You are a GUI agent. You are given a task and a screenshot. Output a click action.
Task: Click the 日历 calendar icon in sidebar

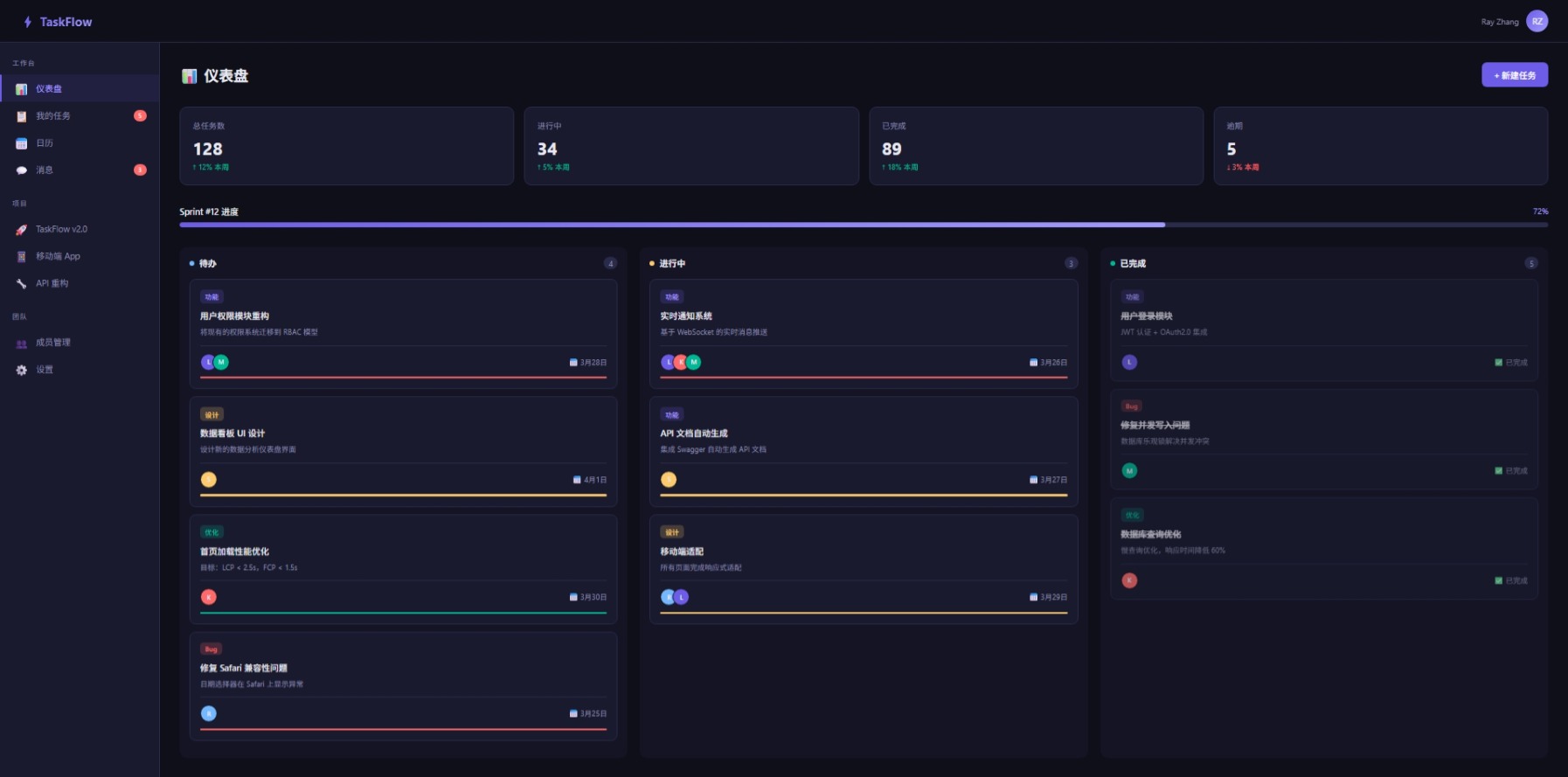22,143
